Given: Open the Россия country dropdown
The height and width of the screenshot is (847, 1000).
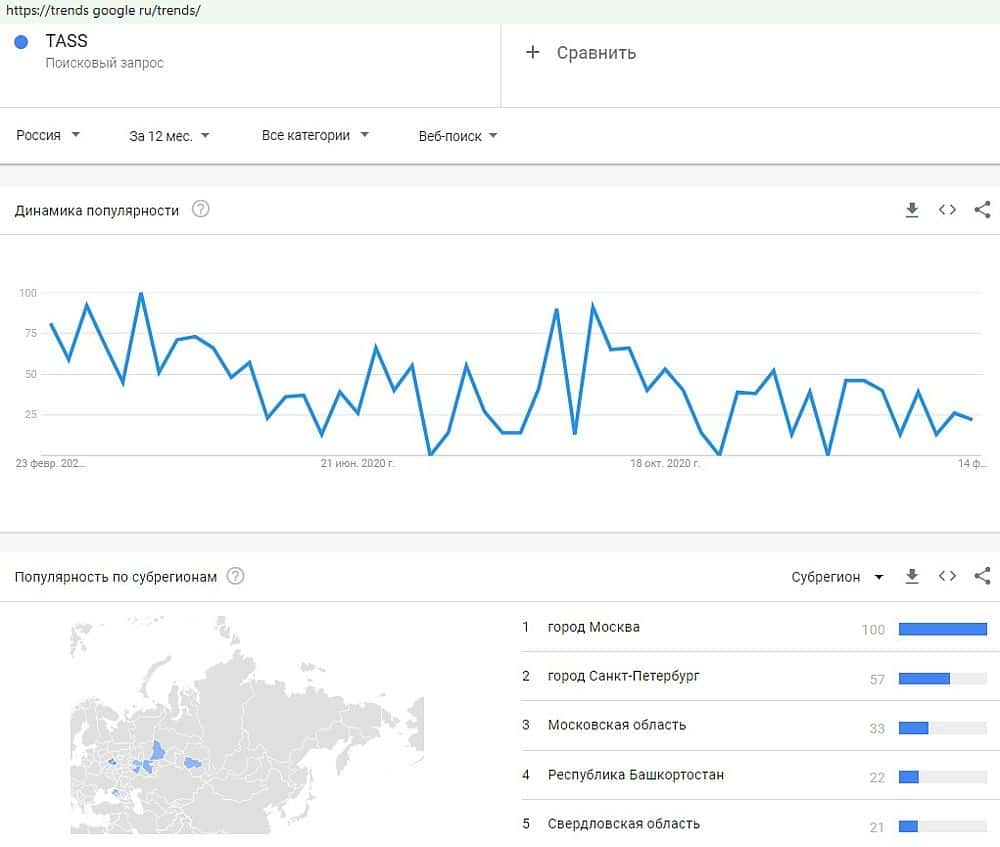Looking at the screenshot, I should click(x=48, y=135).
